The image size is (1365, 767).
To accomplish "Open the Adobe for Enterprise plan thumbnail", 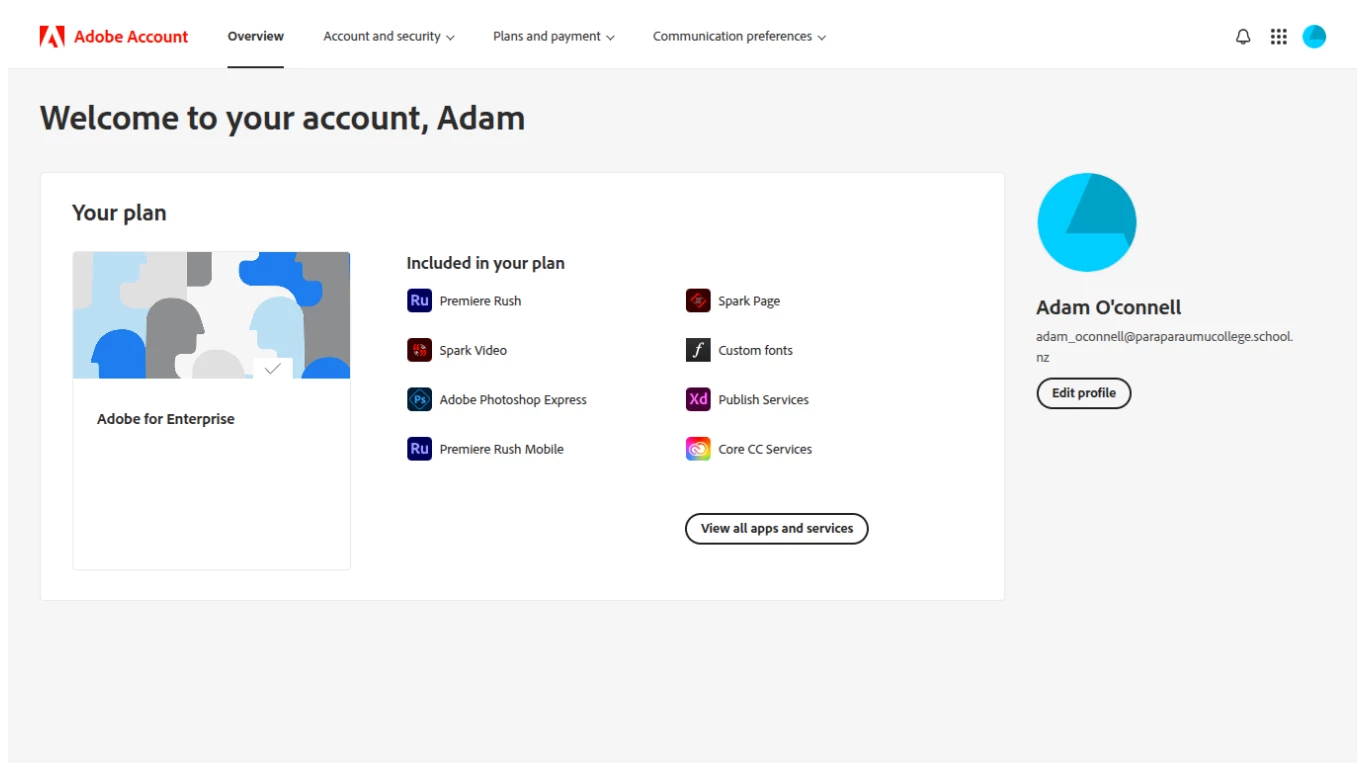I will point(212,315).
